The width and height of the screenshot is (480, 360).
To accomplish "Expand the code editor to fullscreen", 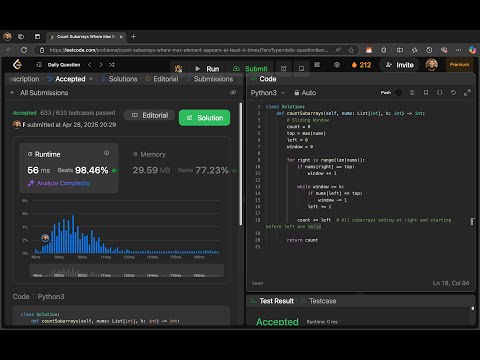I will (467, 93).
